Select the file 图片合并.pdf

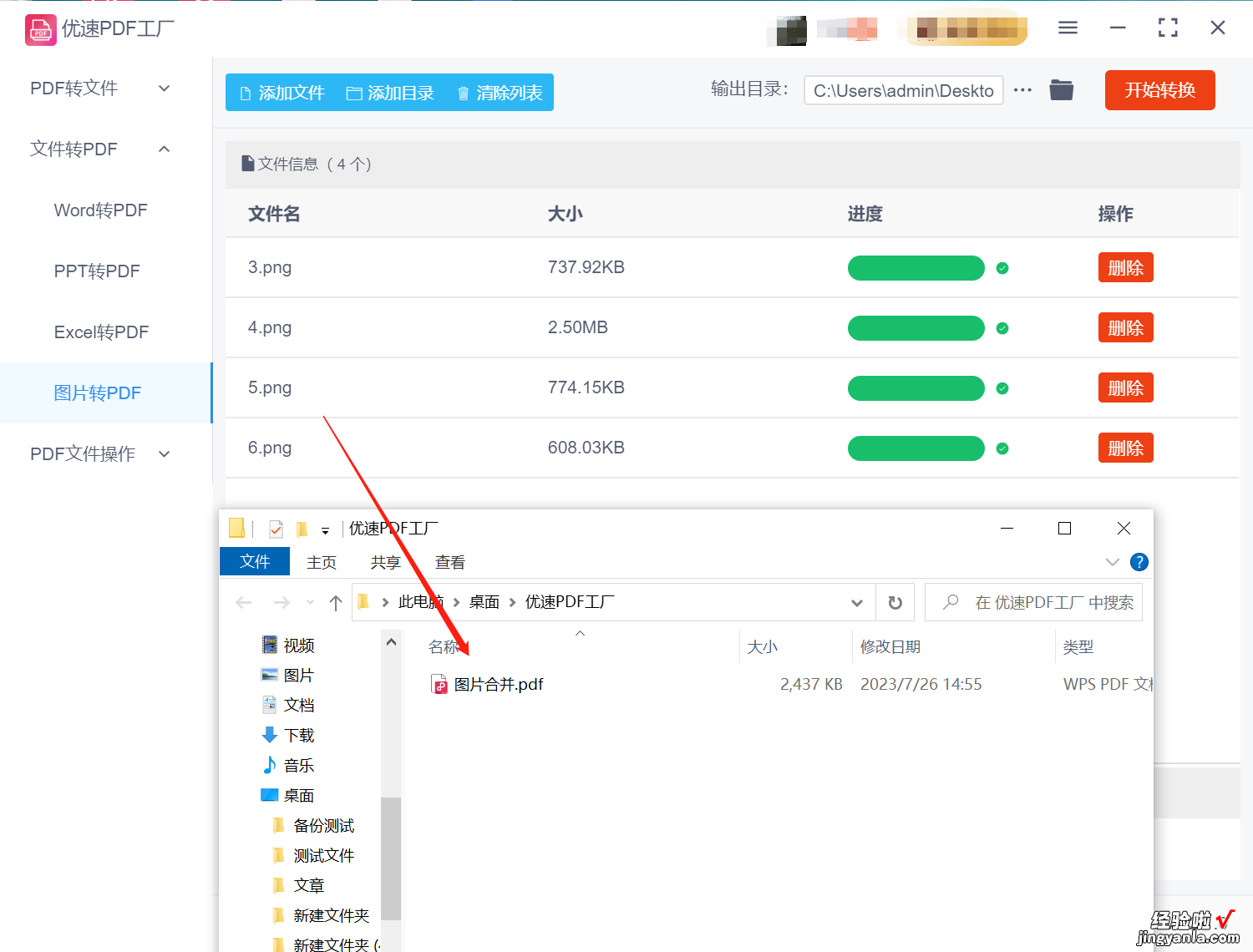(x=499, y=685)
